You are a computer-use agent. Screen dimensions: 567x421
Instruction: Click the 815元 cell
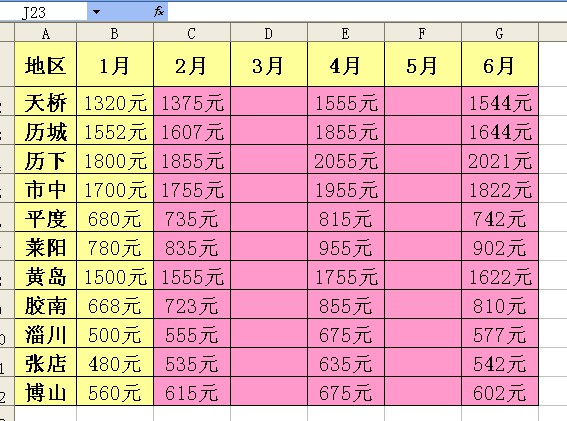pyautogui.click(x=346, y=217)
